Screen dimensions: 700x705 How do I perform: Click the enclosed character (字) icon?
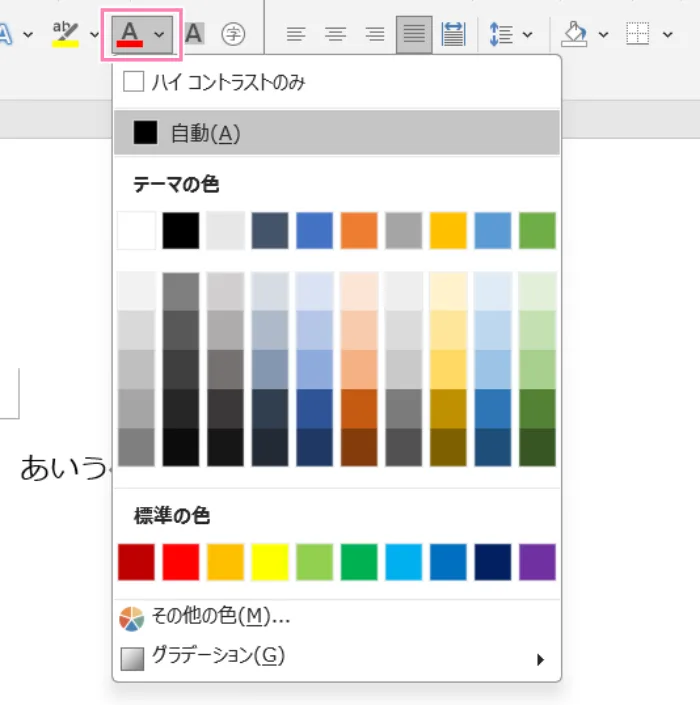point(234,34)
